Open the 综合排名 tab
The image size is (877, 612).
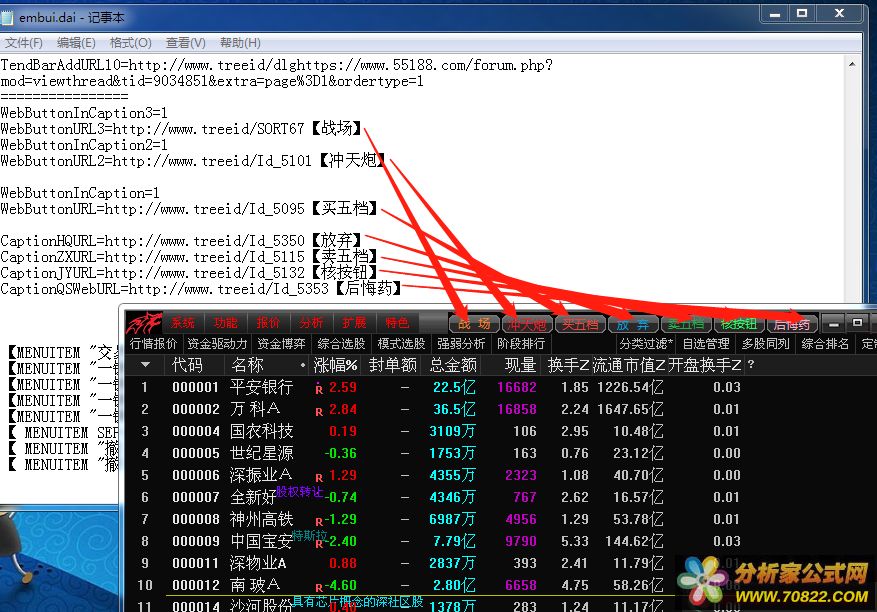pos(825,343)
